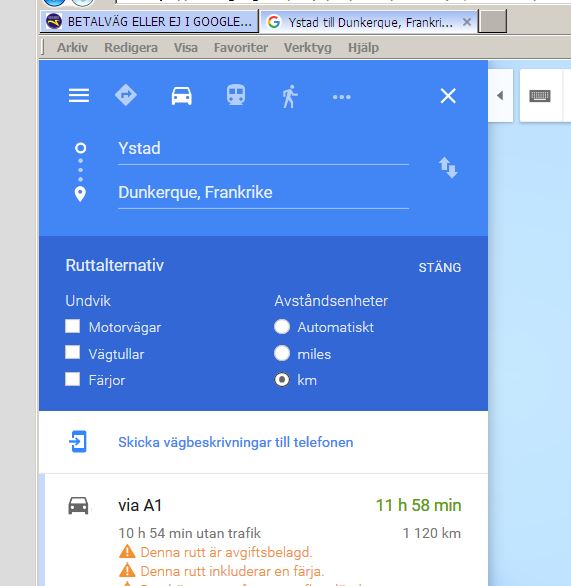Click Denna rutt inkluderar en färja text
This screenshot has width=571, height=586.
click(232, 571)
